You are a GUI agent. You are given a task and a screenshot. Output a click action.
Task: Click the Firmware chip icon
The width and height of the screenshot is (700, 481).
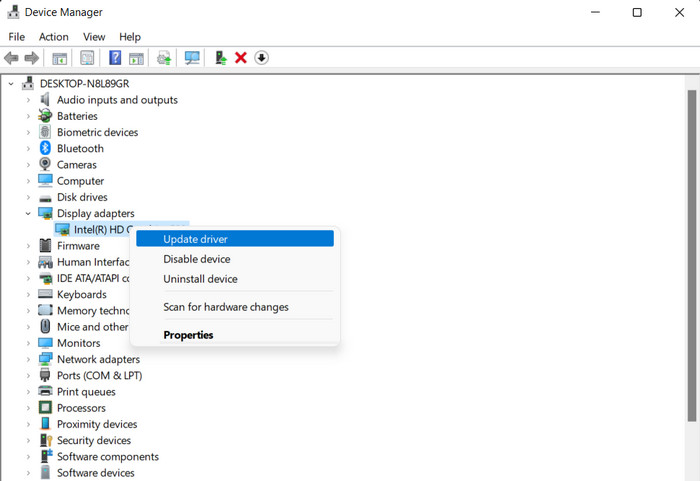45,245
